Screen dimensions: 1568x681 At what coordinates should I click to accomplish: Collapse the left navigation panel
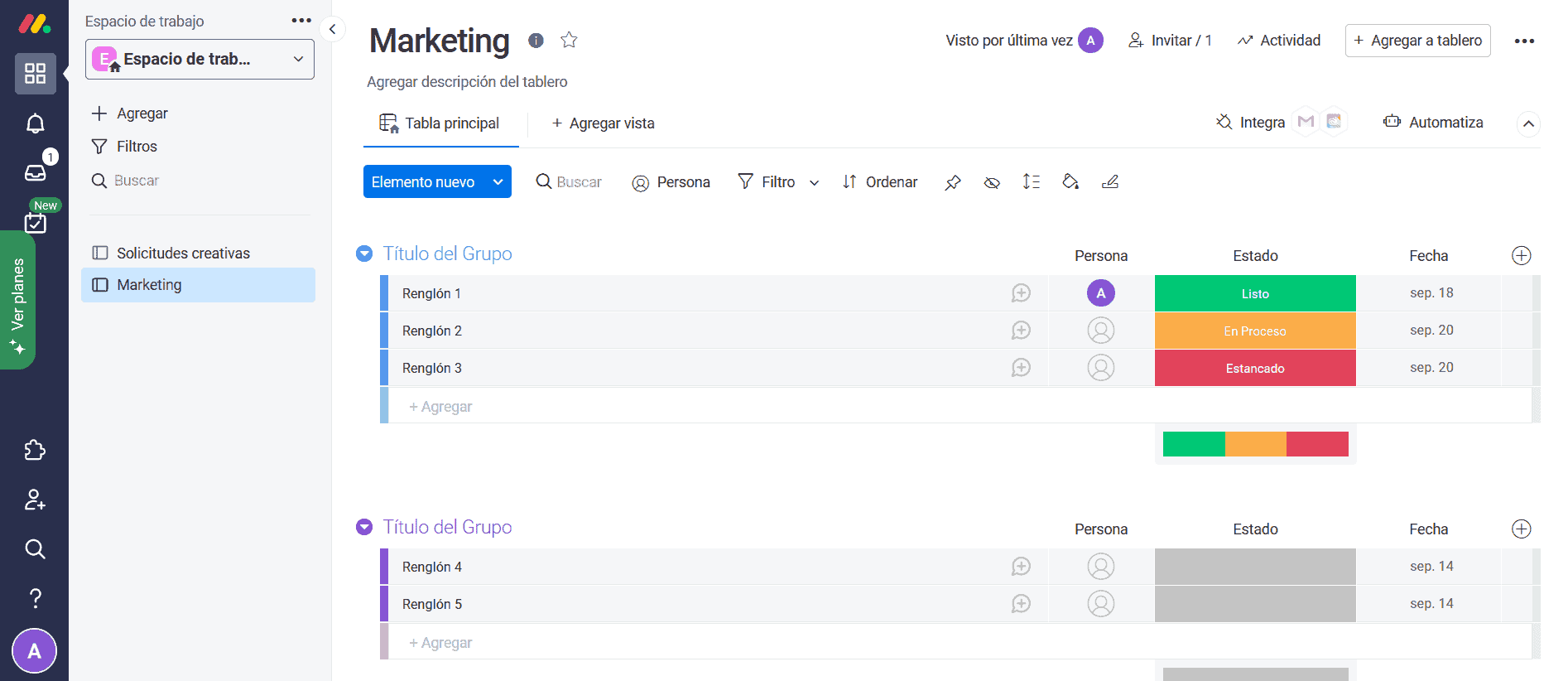332,29
